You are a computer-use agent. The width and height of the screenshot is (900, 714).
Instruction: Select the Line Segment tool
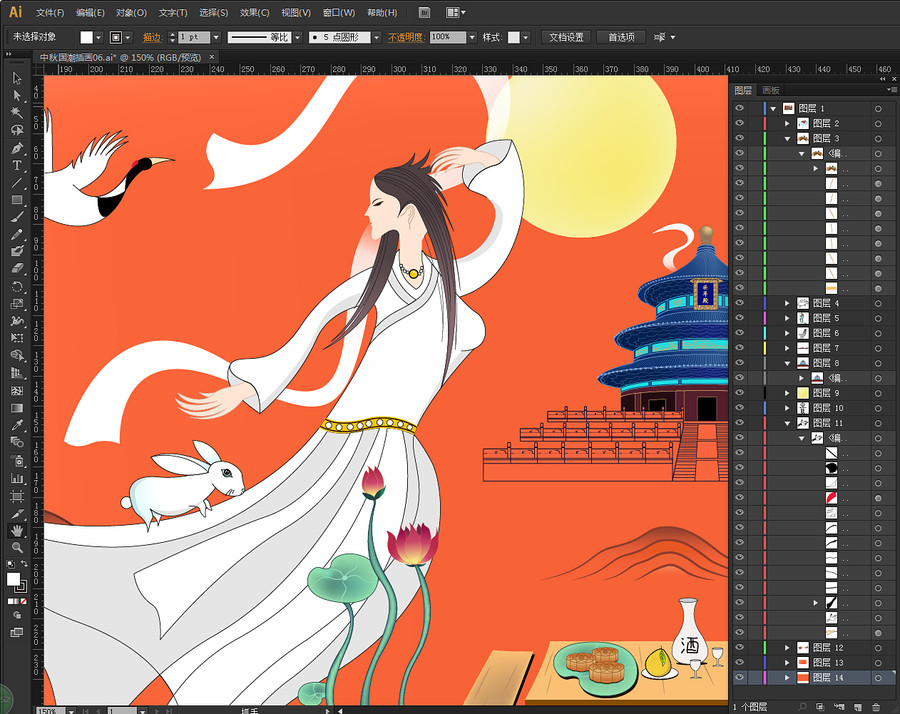click(17, 183)
